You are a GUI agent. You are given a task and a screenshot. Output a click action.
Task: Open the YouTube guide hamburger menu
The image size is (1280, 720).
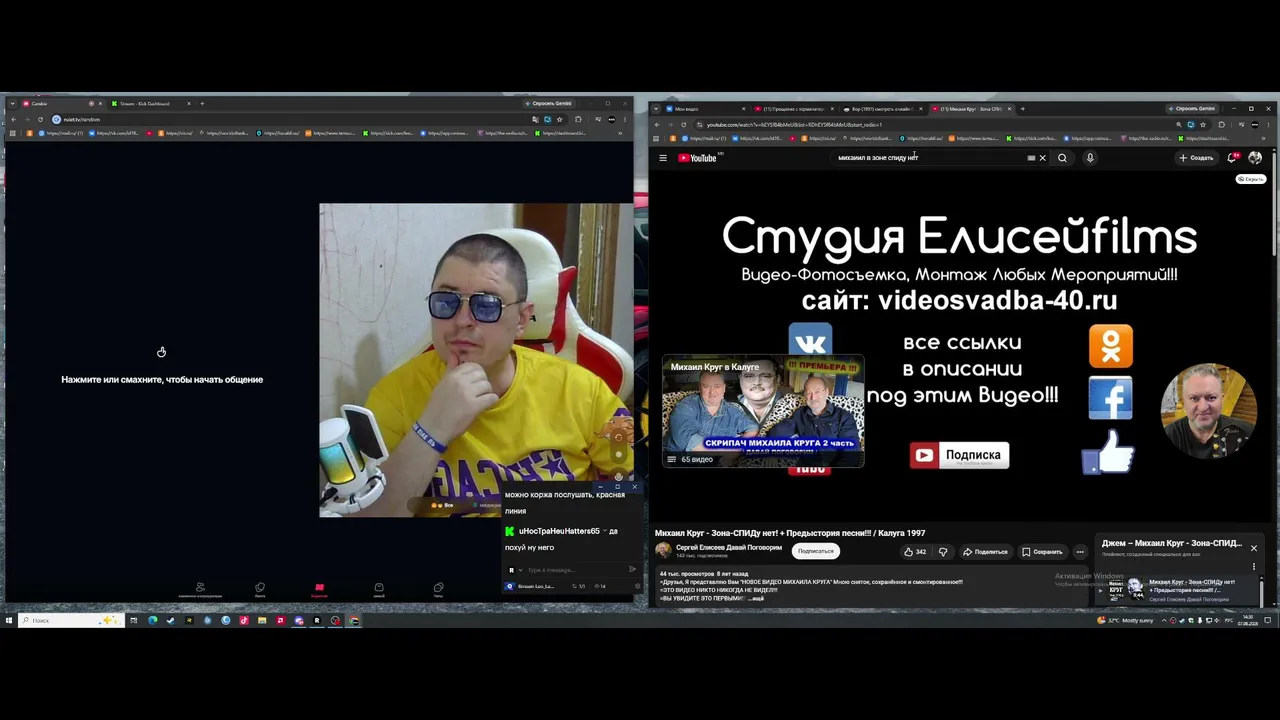coord(662,158)
